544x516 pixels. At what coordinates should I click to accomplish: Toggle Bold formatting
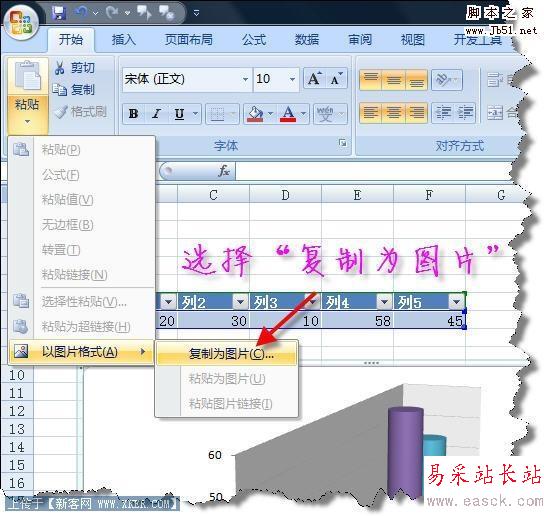click(134, 113)
